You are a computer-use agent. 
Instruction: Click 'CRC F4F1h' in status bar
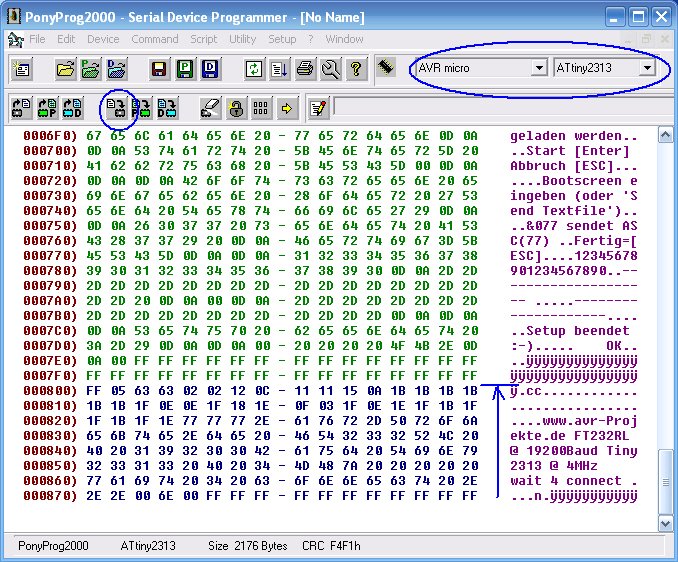331,546
